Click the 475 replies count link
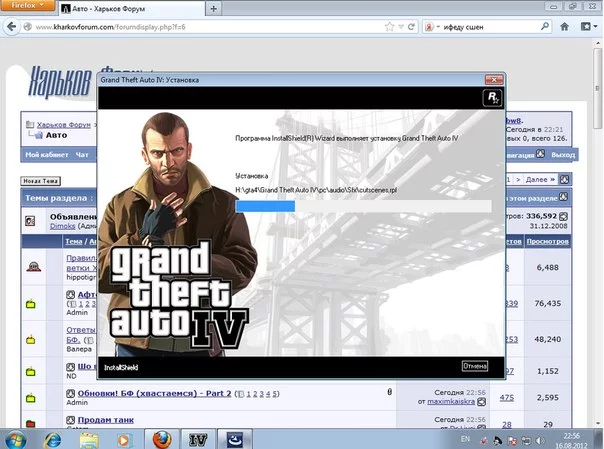604x449 pixels. tap(507, 397)
